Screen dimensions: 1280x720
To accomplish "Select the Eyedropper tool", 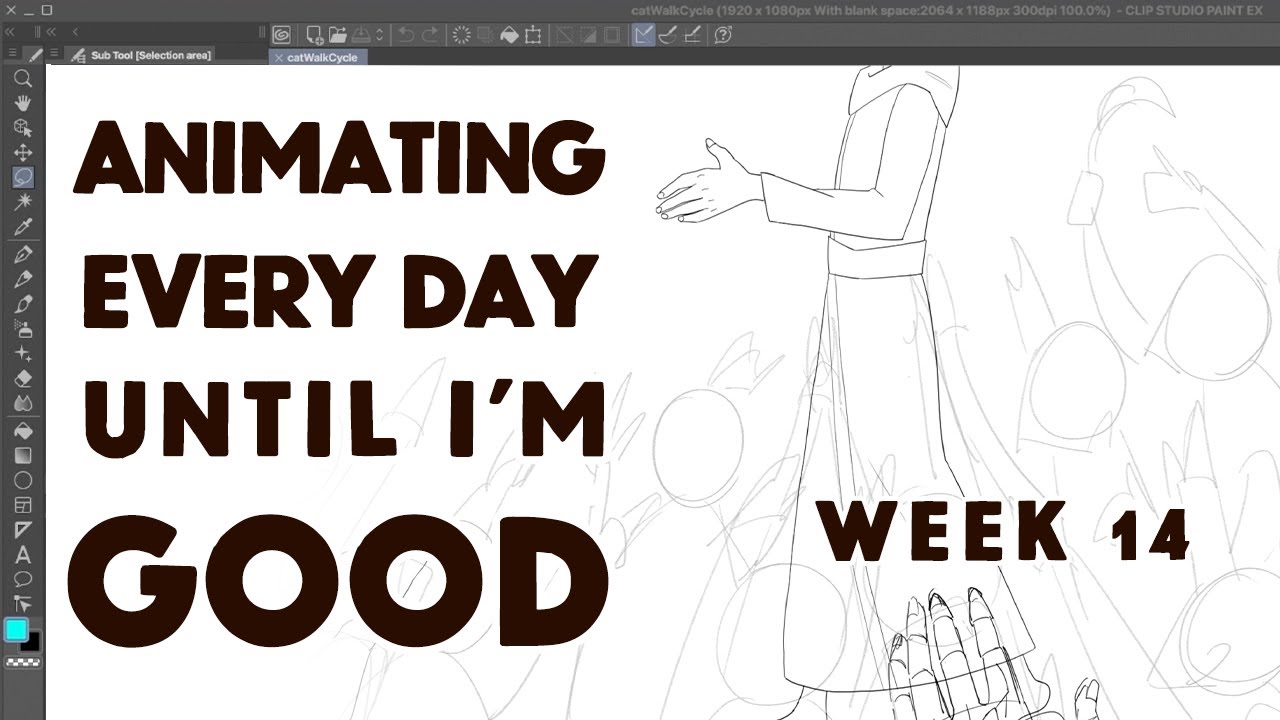I will 23,227.
